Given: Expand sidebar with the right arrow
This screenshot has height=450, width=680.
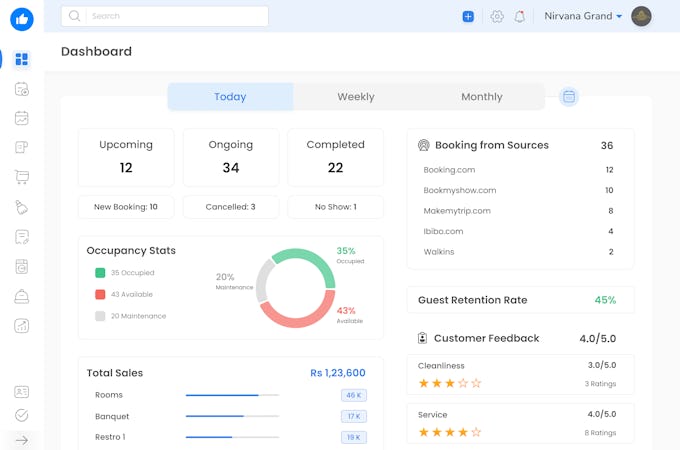Looking at the screenshot, I should (22, 440).
